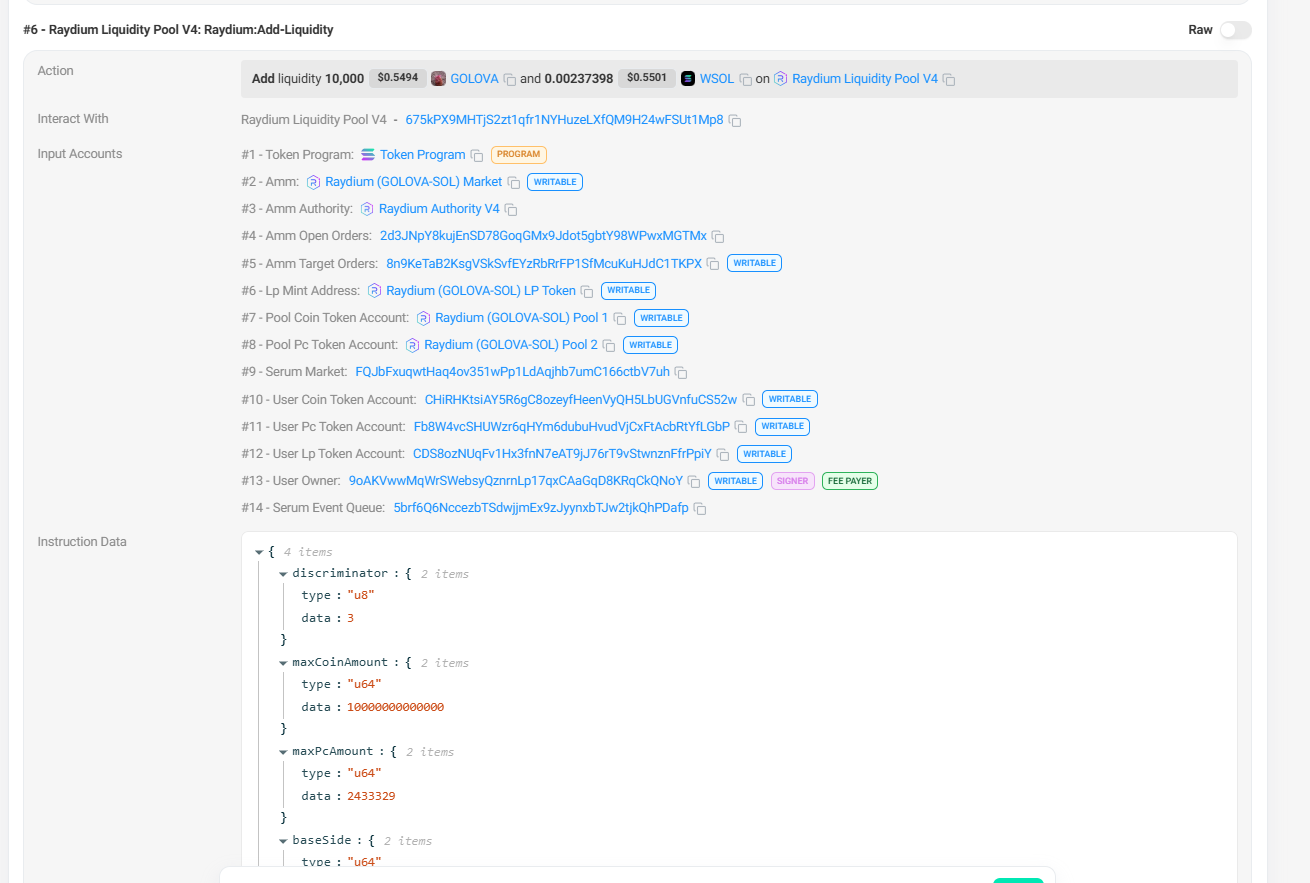Click the WSOL token logo icon
Image resolution: width=1310 pixels, height=883 pixels.
point(688,78)
